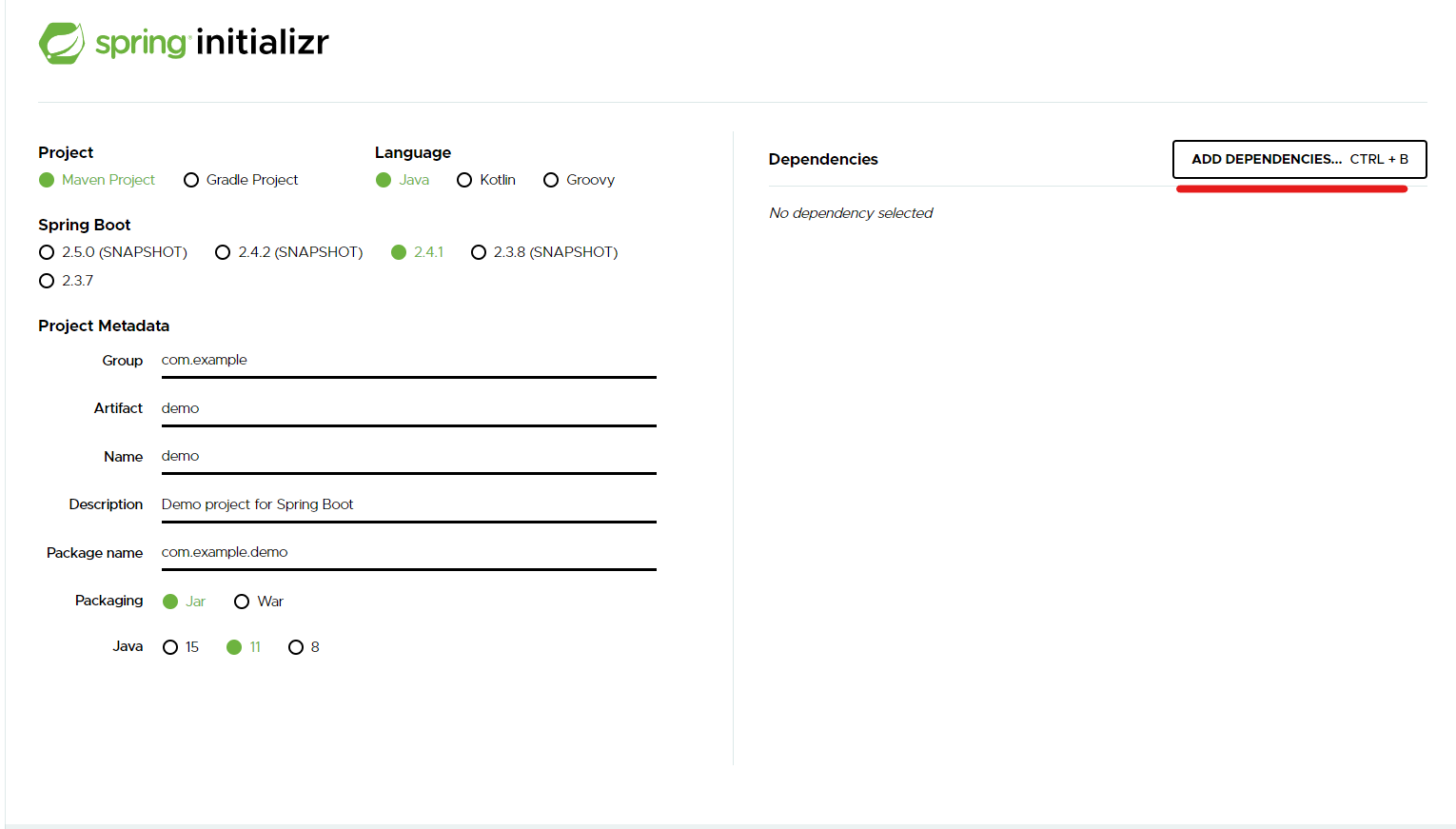Viewport: 1456px width, 829px height.
Task: Set packaging to War
Action: tap(259, 602)
